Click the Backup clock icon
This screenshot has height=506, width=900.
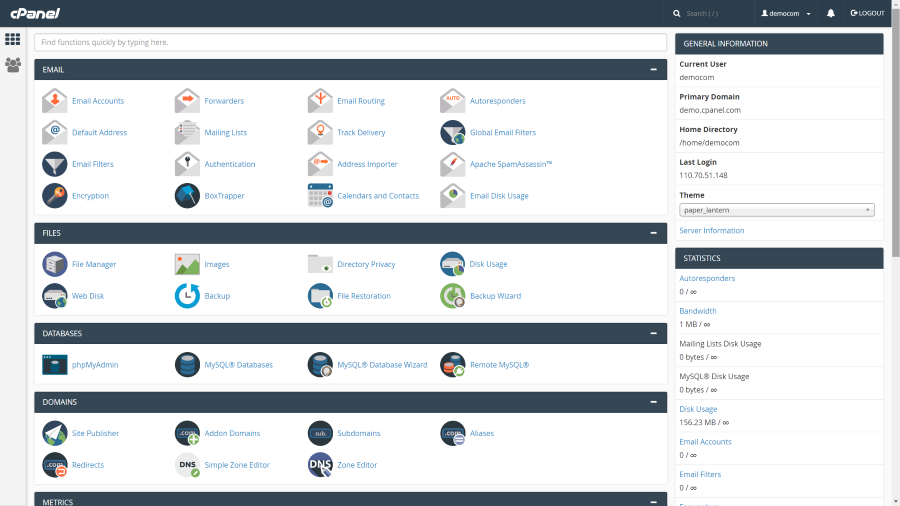coord(187,296)
